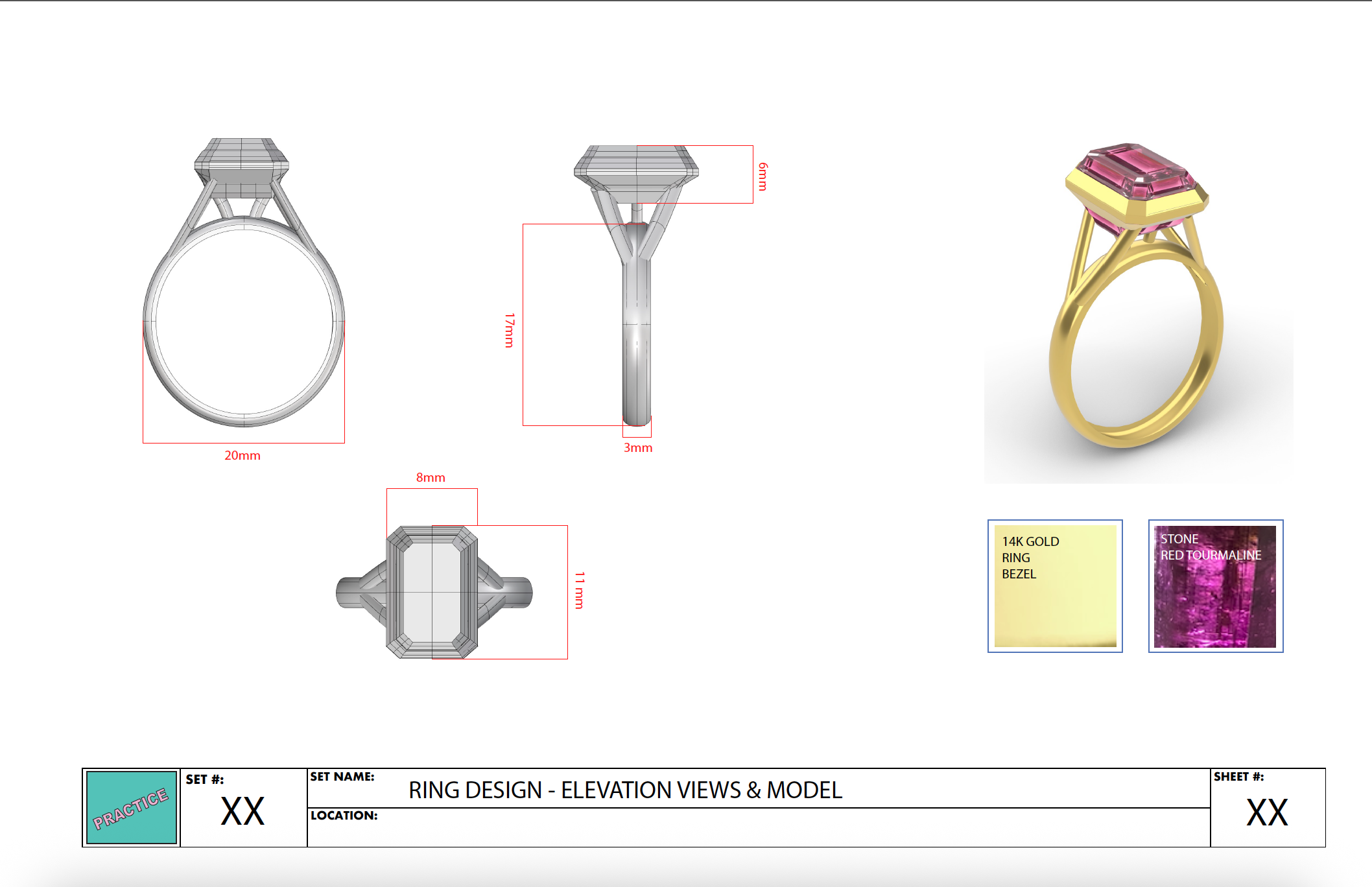This screenshot has width=1372, height=887.
Task: Click the front elevation ring drawing
Action: tap(244, 283)
